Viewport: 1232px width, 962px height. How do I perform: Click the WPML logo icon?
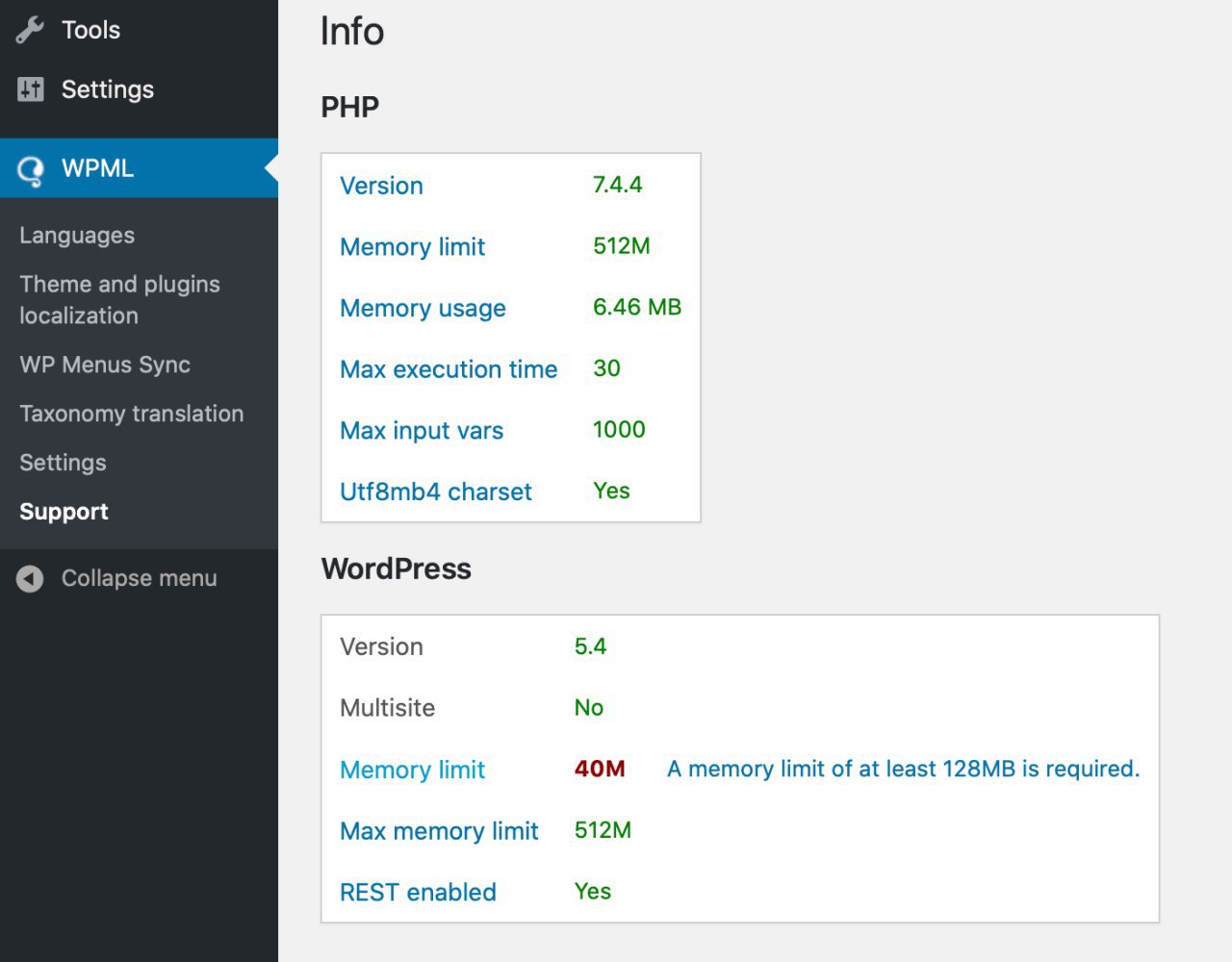(31, 170)
